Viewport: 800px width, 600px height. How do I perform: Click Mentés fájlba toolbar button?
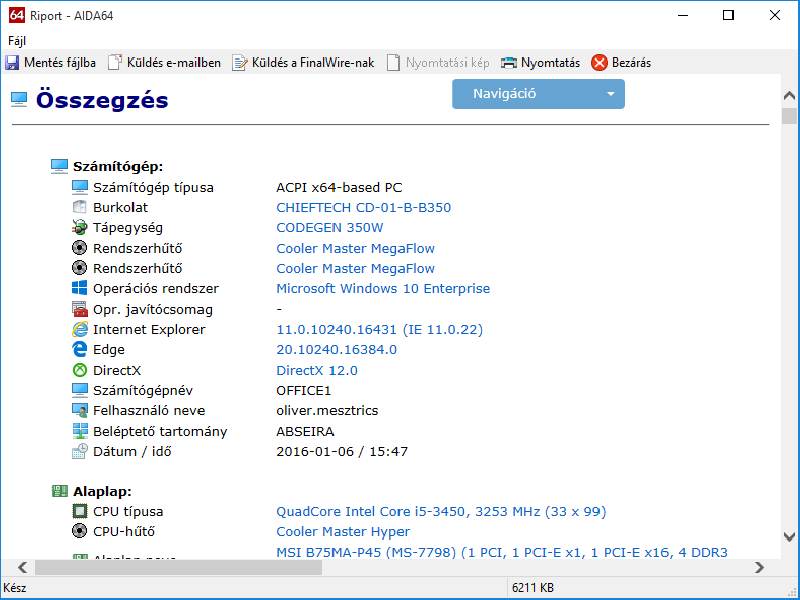[x=51, y=63]
